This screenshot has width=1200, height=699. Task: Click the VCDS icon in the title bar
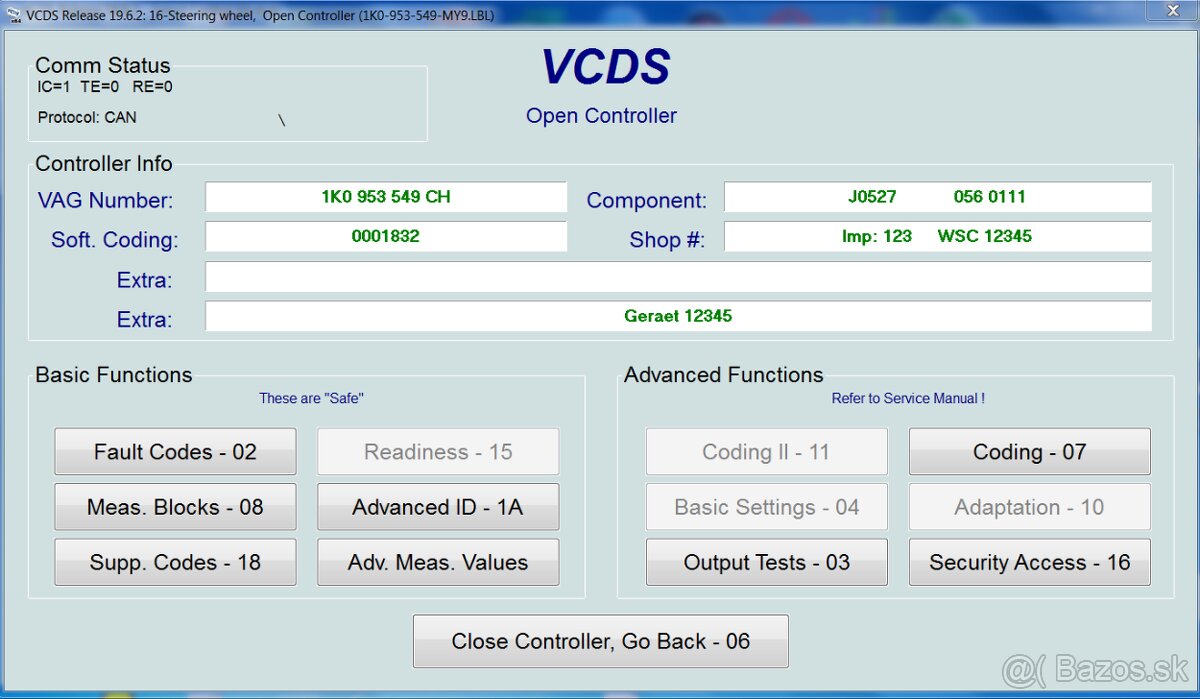[x=13, y=14]
